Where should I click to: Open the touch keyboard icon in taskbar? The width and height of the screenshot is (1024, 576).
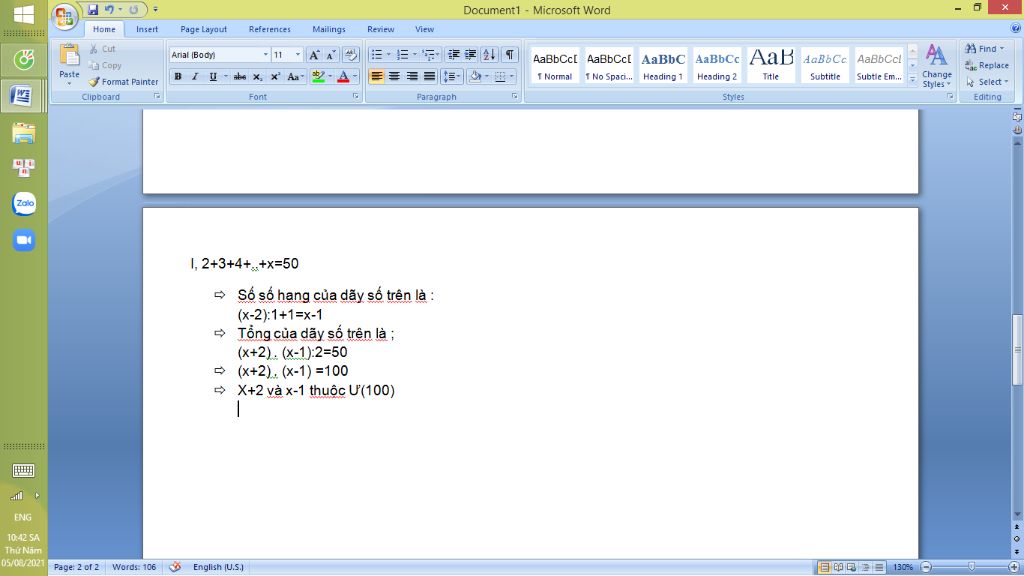click(x=24, y=470)
